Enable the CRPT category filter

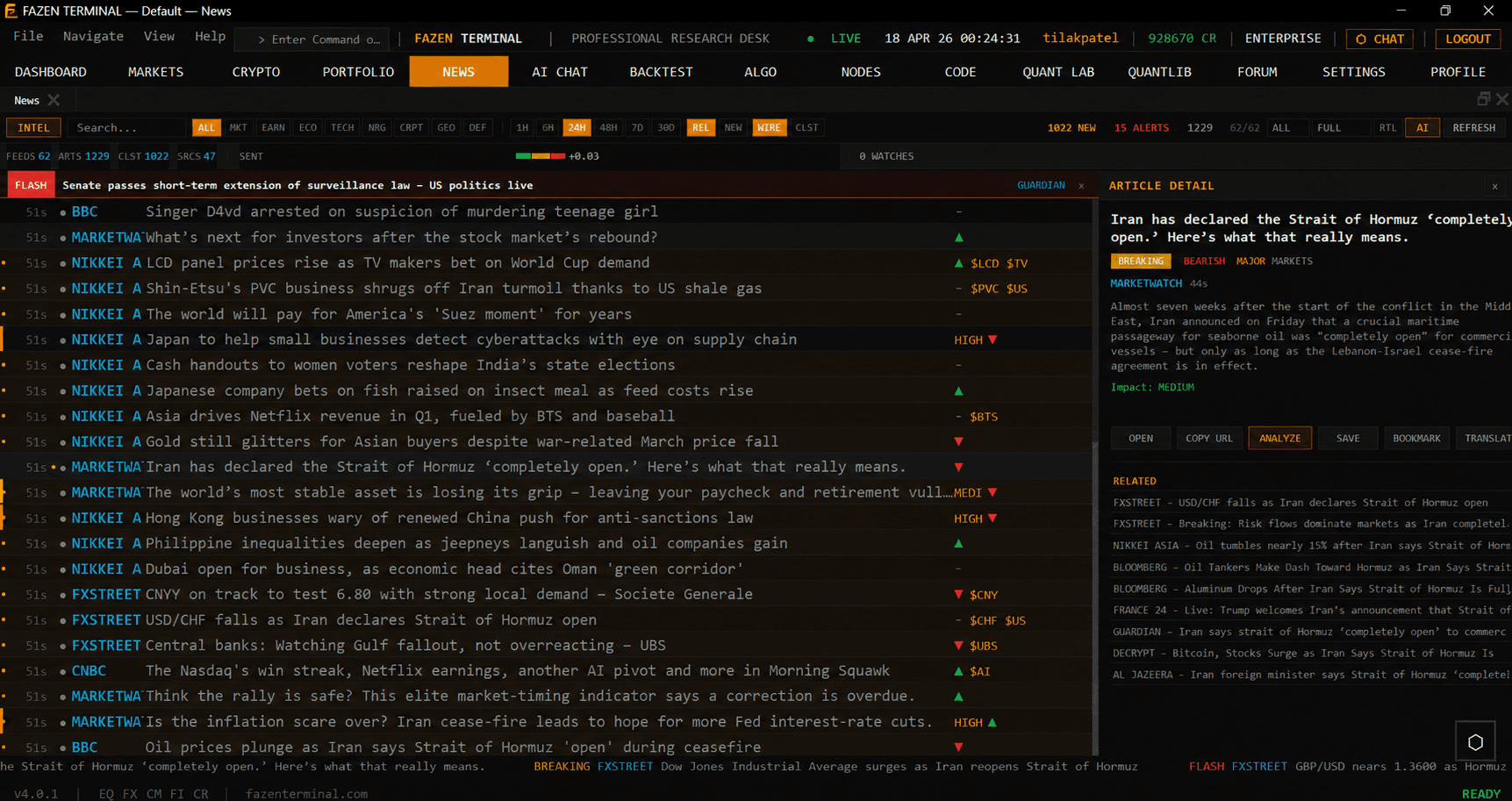click(412, 128)
